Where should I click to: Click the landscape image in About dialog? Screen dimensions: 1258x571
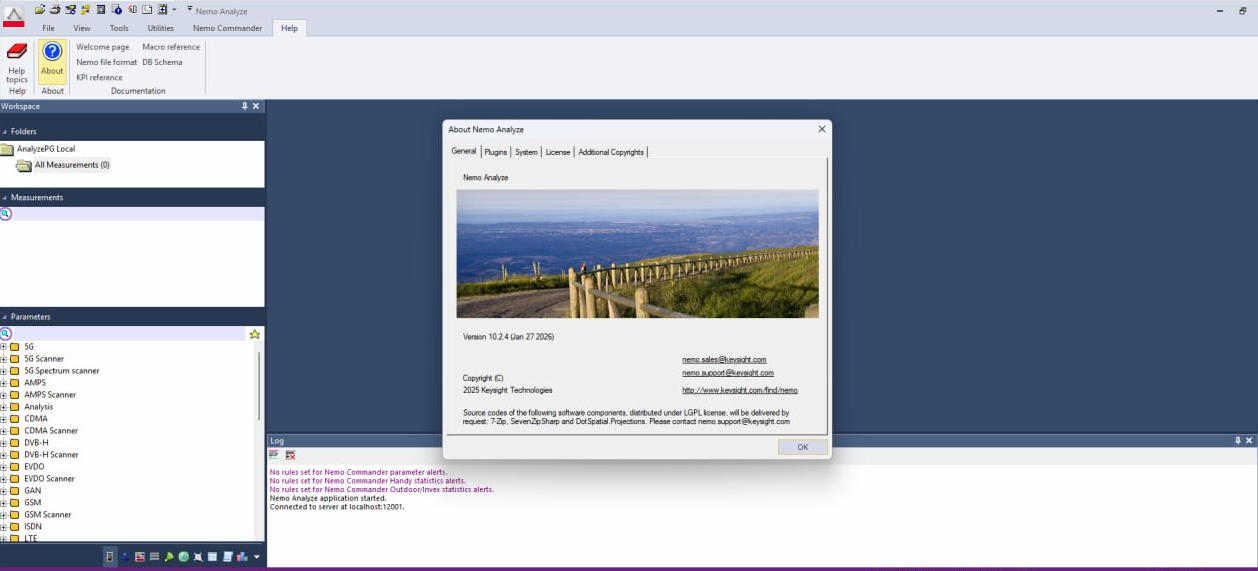(x=637, y=254)
